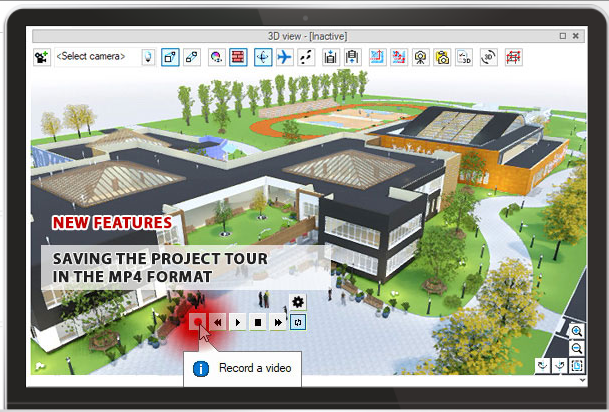Toggle the loop playback button
The width and height of the screenshot is (609, 412).
(x=297, y=322)
